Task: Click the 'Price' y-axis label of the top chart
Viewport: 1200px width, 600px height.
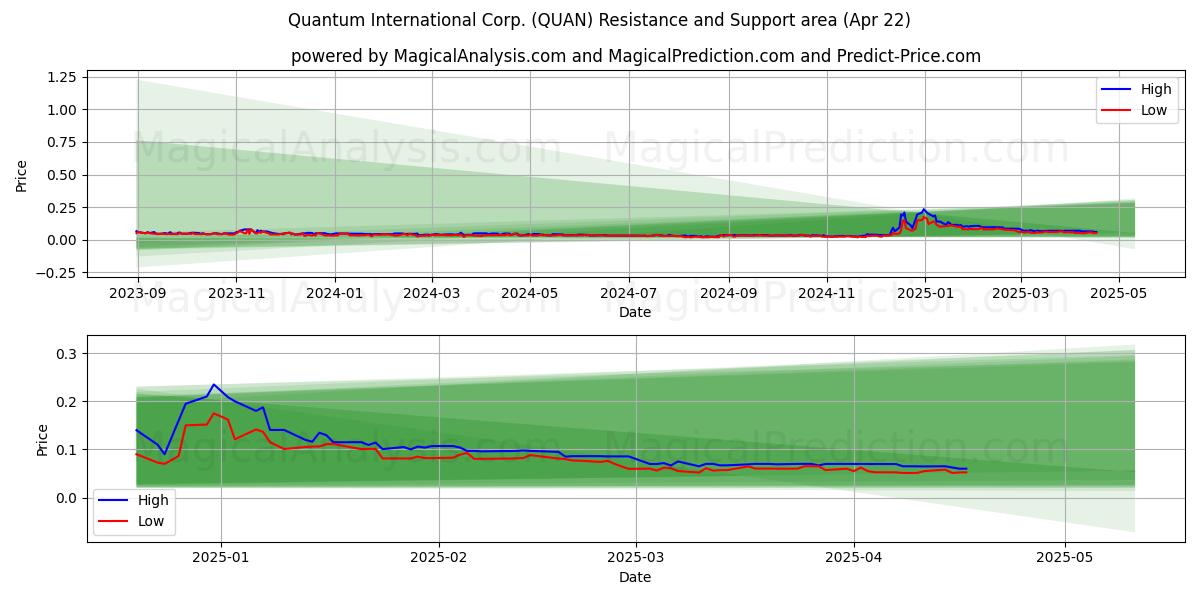Action: click(x=22, y=173)
